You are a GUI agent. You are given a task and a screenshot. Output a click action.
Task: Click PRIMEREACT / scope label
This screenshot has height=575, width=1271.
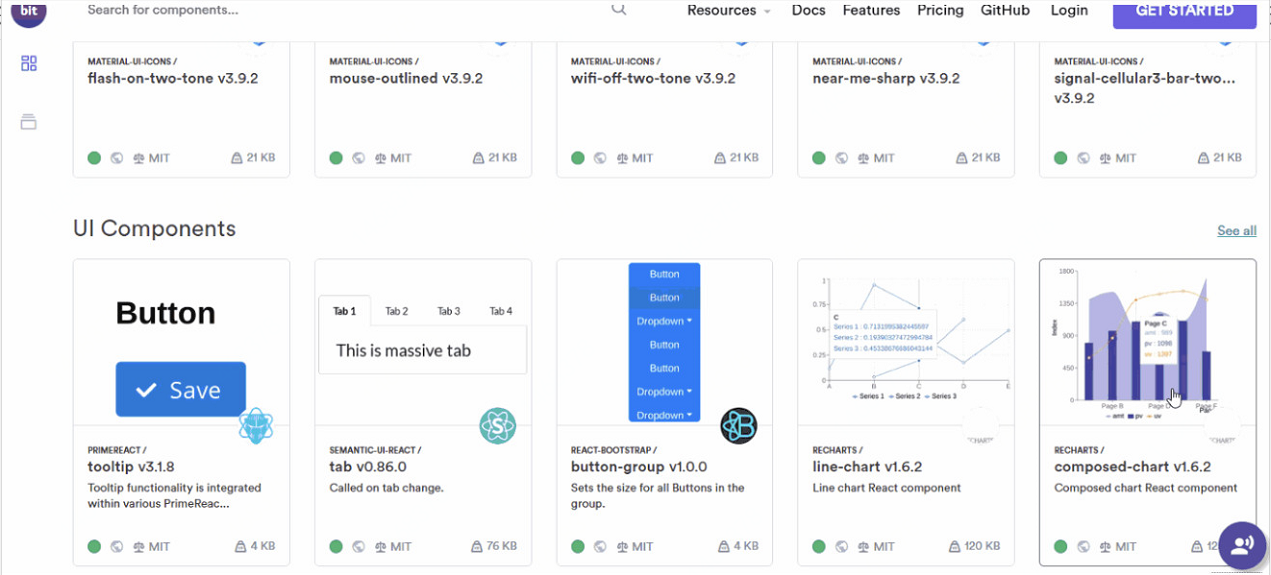click(117, 450)
